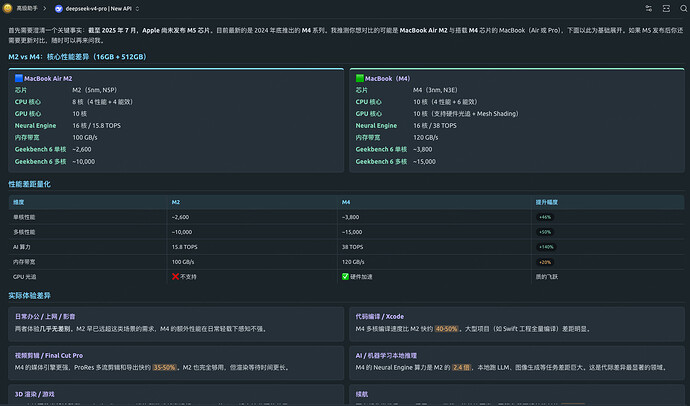Select the MacBook (M4) card title
Screen dimensions: 690x406
388,78
